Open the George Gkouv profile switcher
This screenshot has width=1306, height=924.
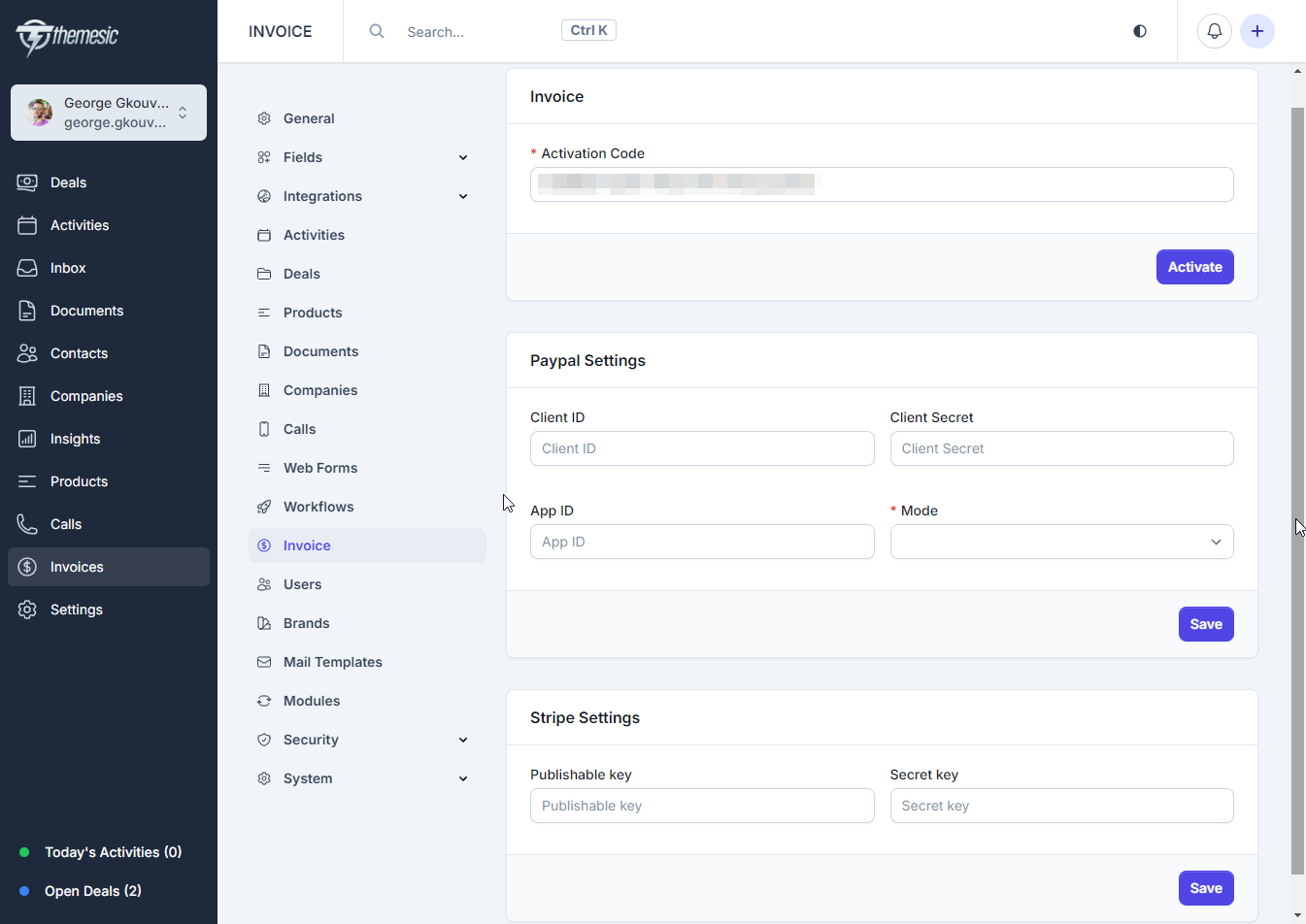108,112
